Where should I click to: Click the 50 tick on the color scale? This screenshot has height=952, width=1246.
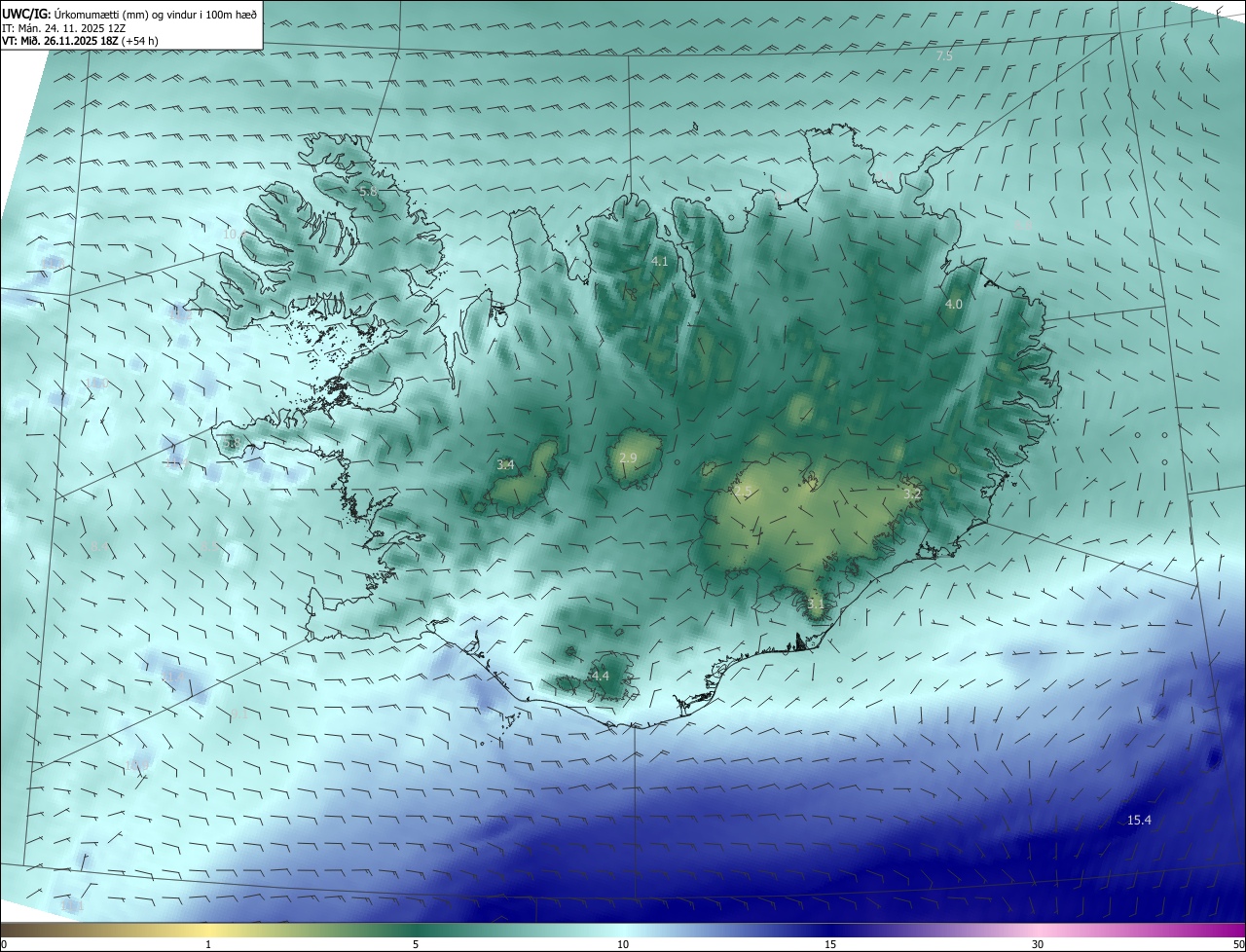1238,944
